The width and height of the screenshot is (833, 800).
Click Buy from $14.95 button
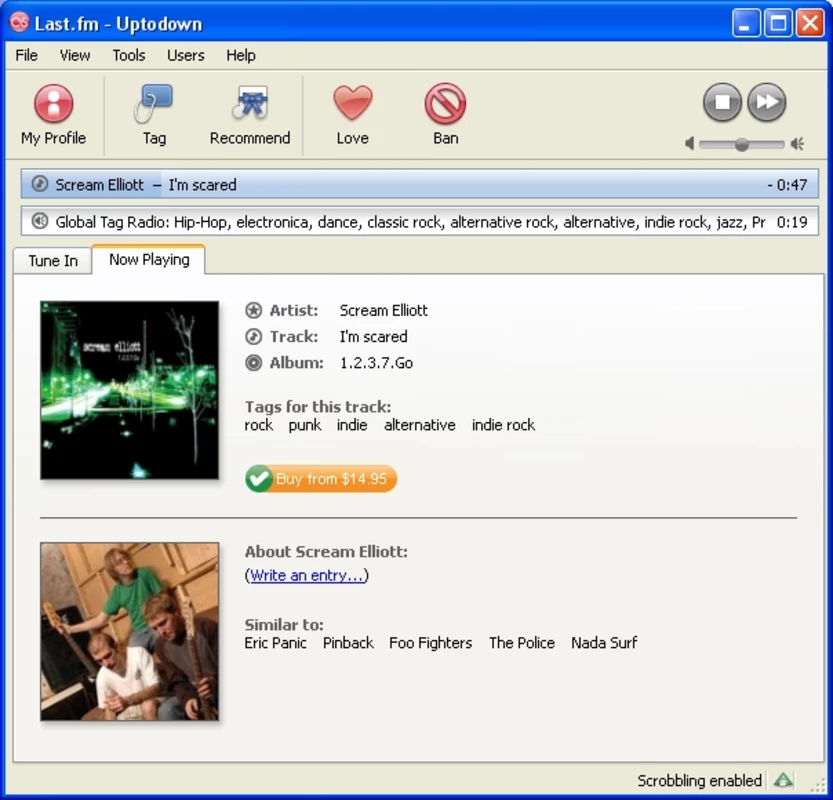(x=321, y=479)
